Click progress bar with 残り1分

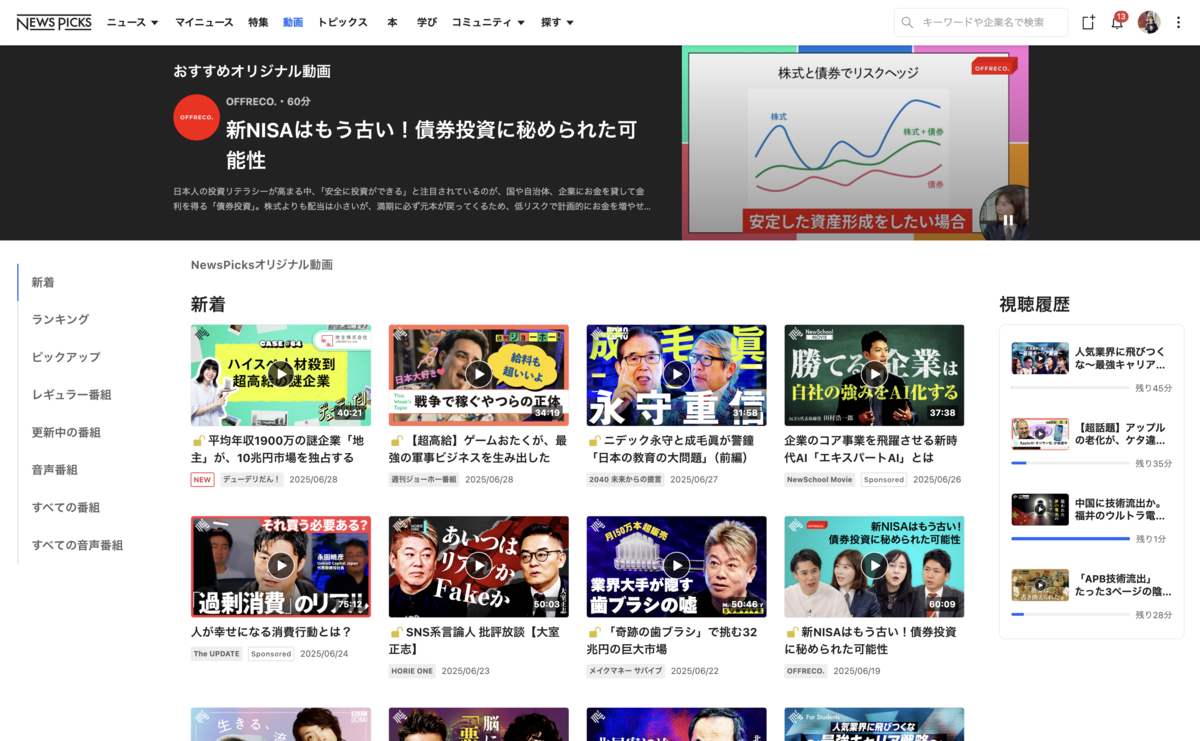[x=1070, y=539]
